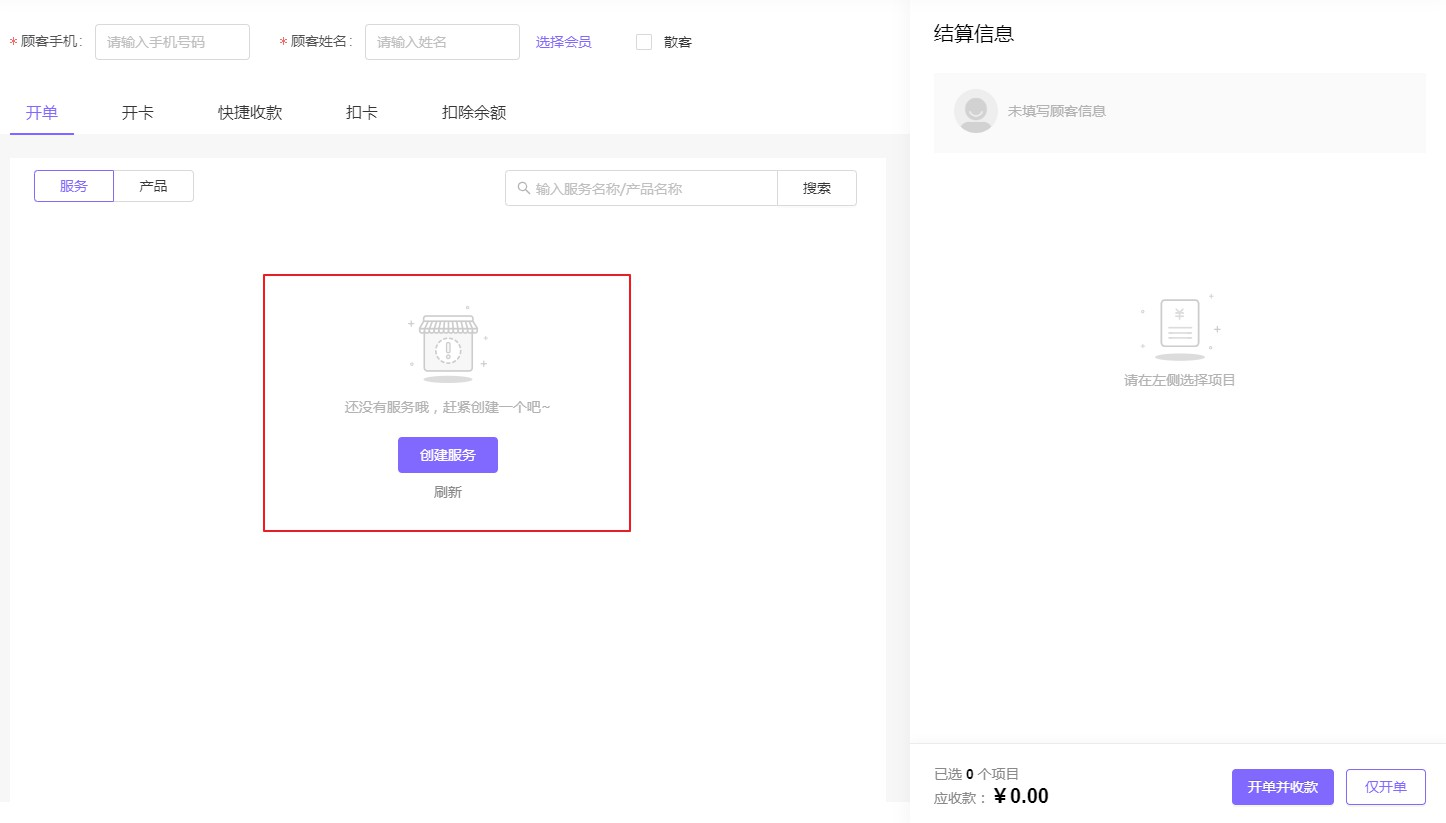Open the 选择会员 member selection link
Viewport: 1446px width, 823px height.
[x=563, y=42]
